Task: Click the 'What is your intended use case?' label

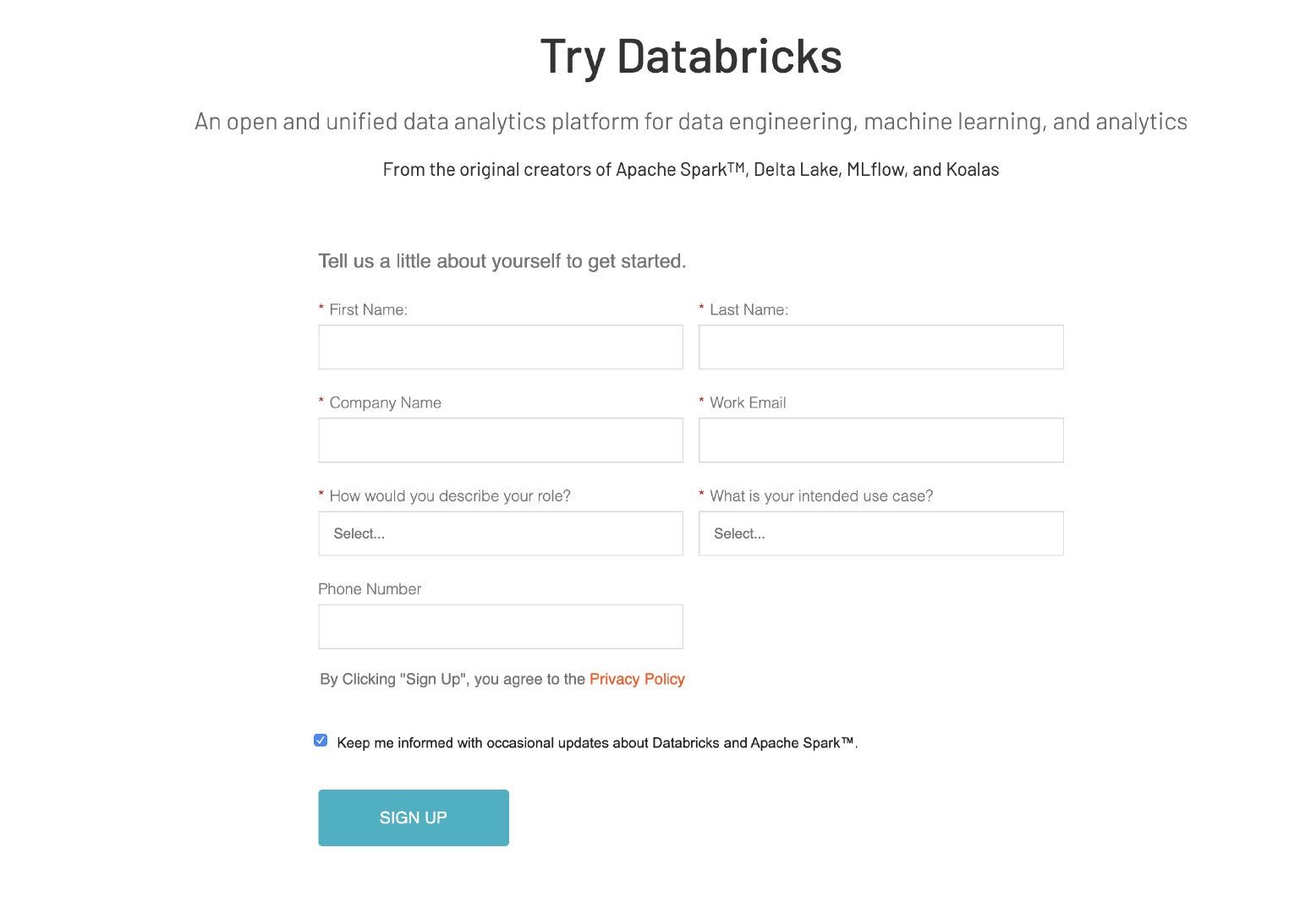Action: tap(821, 496)
